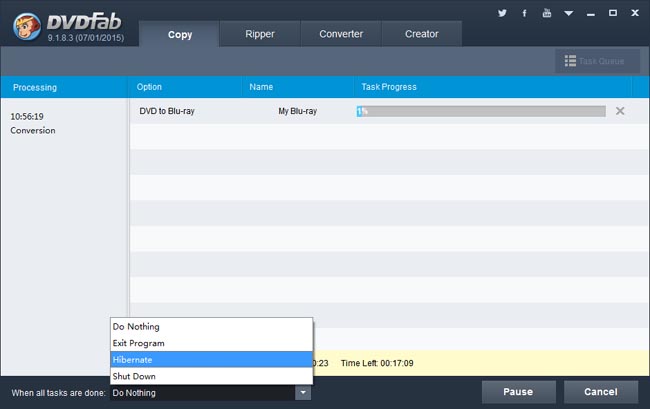Switch to the Creator tab

pyautogui.click(x=421, y=34)
